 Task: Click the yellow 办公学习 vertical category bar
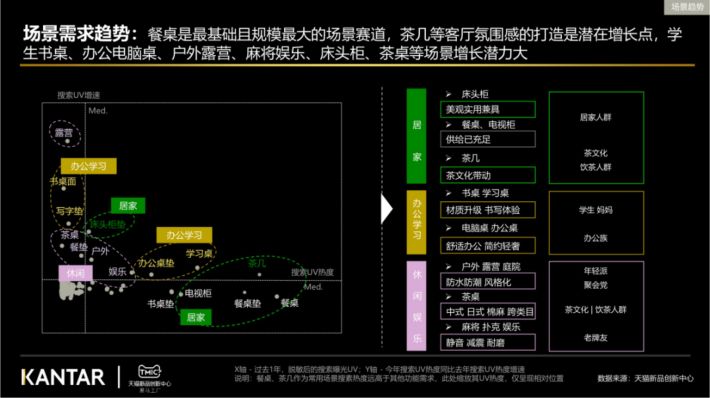pyautogui.click(x=416, y=222)
